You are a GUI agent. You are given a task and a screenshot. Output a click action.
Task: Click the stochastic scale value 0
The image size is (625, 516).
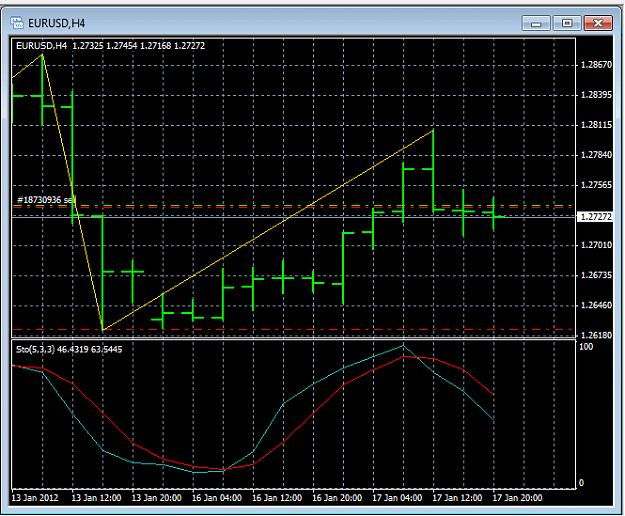pyautogui.click(x=581, y=483)
